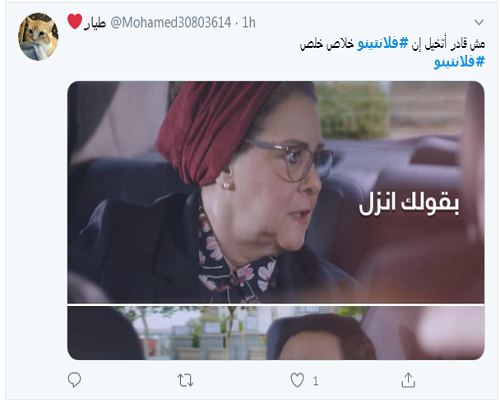The width and height of the screenshot is (500, 400).
Task: Open the display name طيار profile
Action: 95,23
